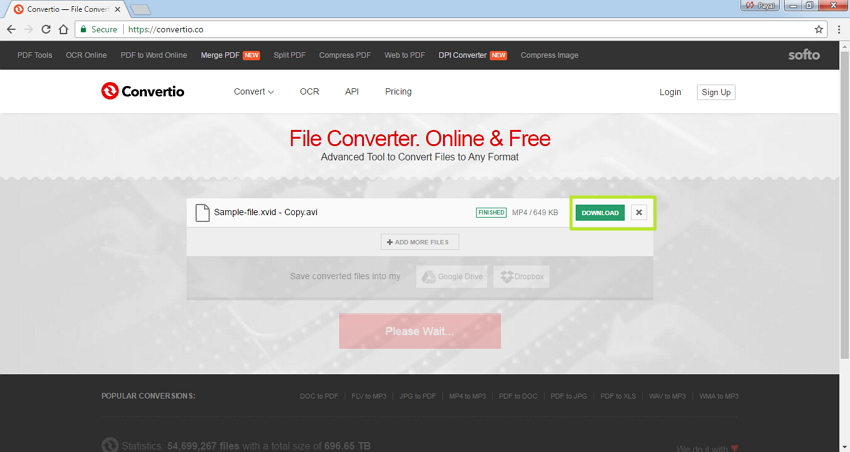Click the softo brand logo

click(804, 55)
